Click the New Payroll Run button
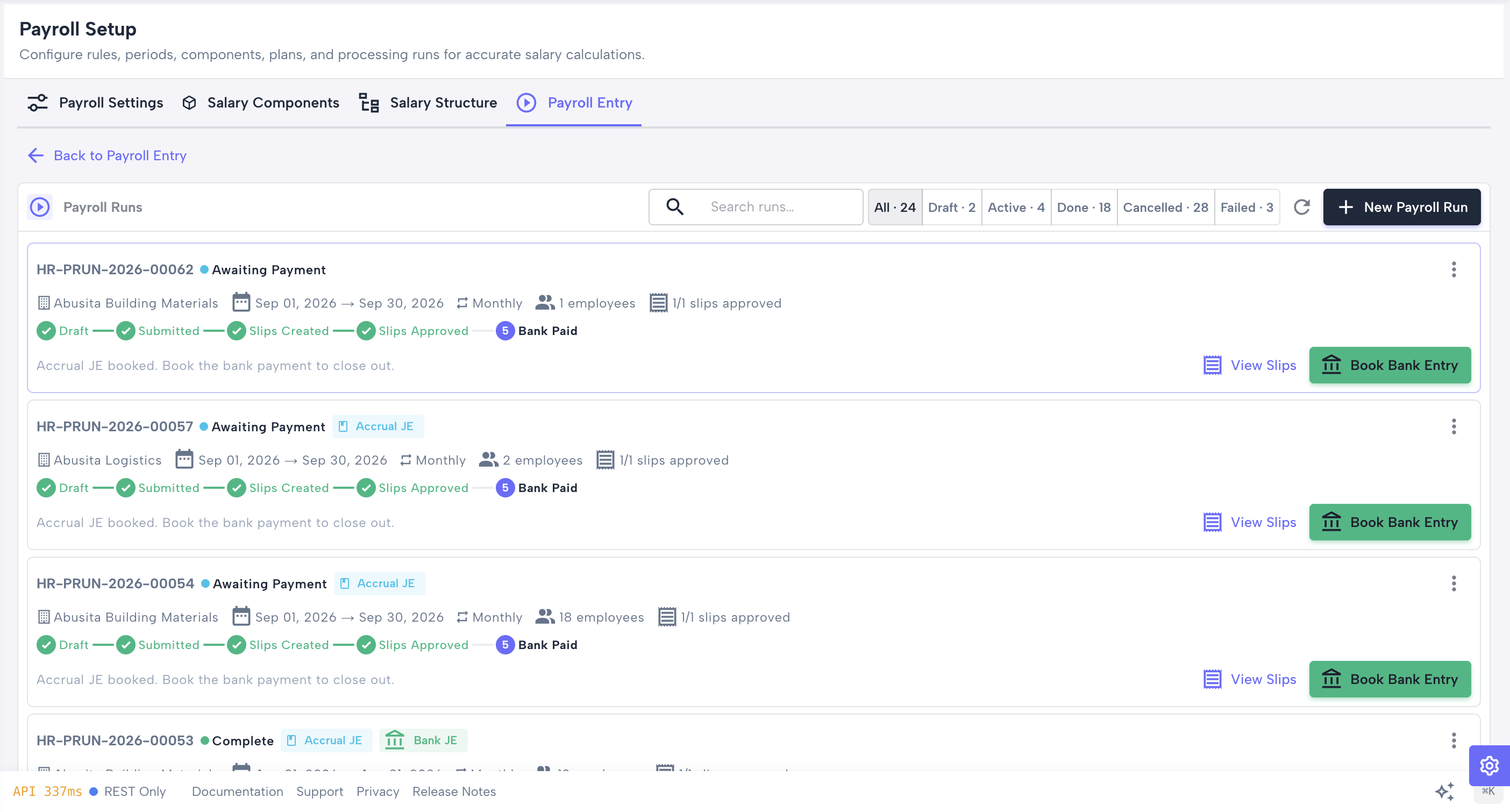The height and width of the screenshot is (812, 1510). pyautogui.click(x=1401, y=207)
